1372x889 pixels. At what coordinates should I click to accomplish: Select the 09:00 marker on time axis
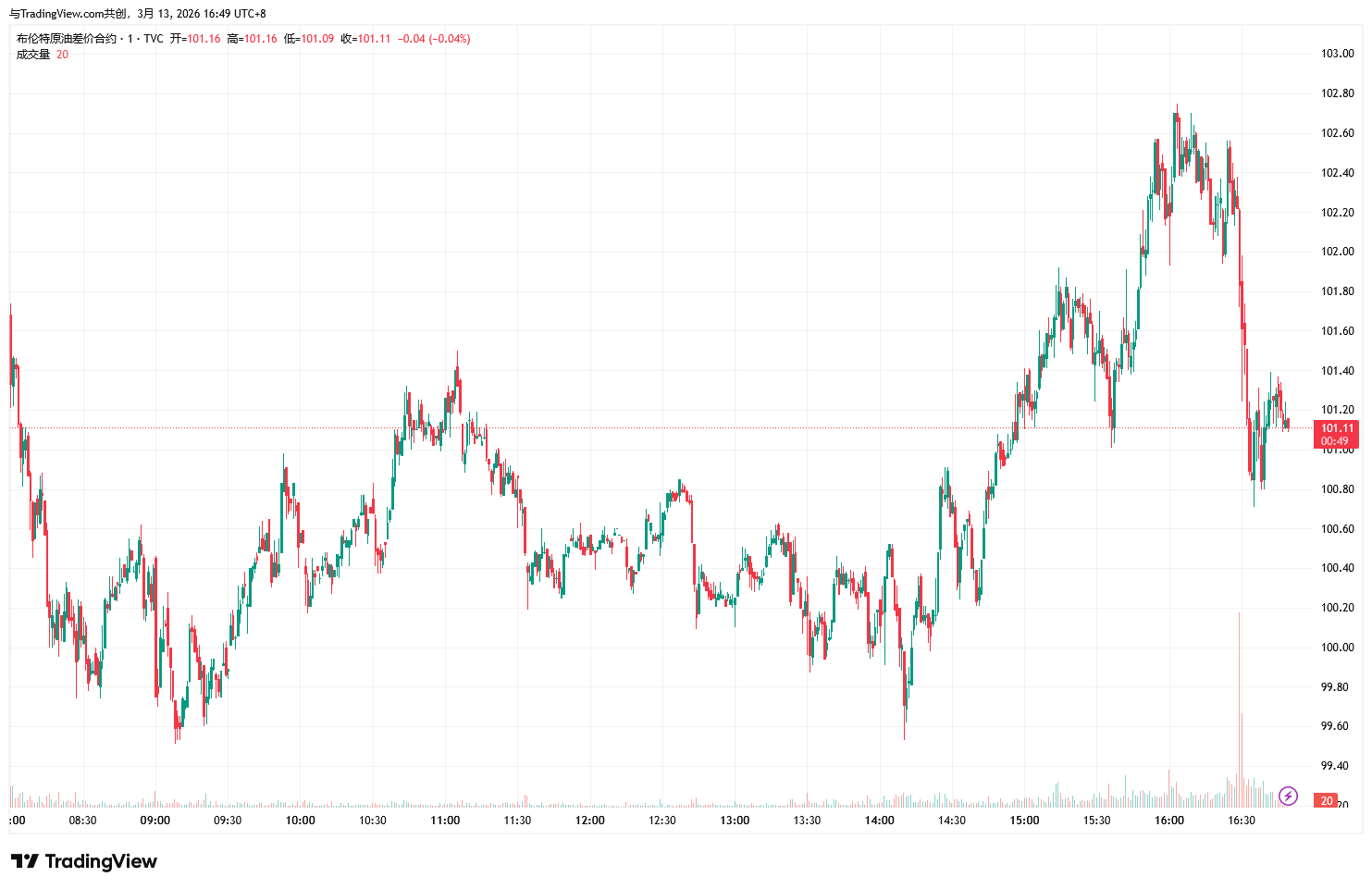click(x=155, y=821)
